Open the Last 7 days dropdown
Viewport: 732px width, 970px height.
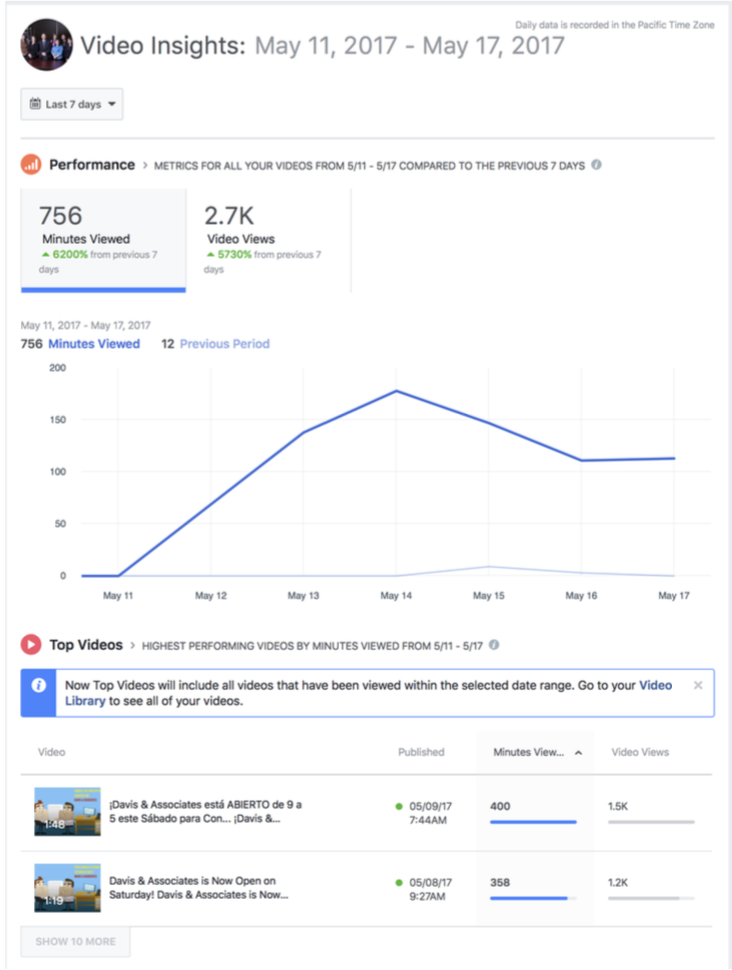pyautogui.click(x=72, y=104)
